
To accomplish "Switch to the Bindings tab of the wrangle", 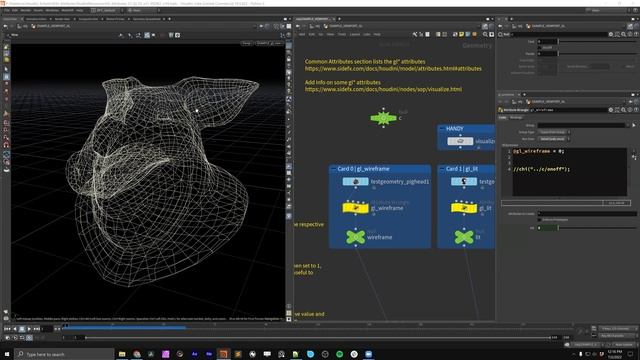I will tap(516, 118).
